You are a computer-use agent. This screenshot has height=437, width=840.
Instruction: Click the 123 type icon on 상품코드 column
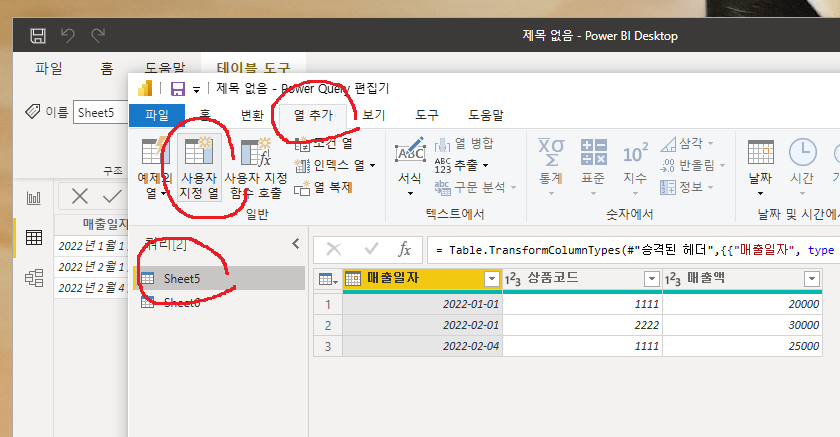click(513, 278)
